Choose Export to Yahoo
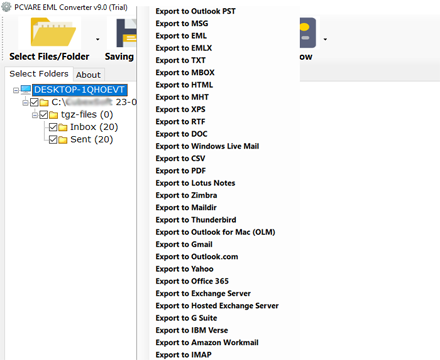 [x=184, y=269]
